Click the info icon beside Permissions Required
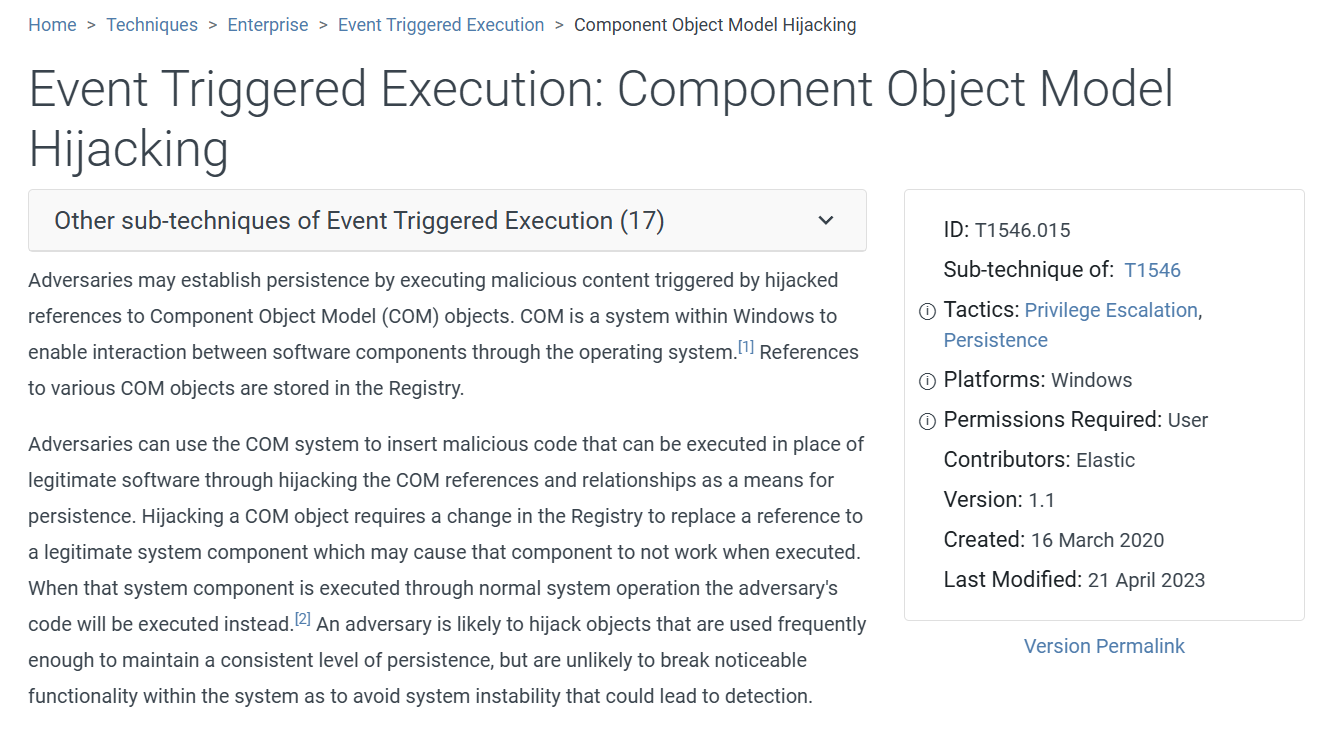The height and width of the screenshot is (730, 1322). pos(927,421)
